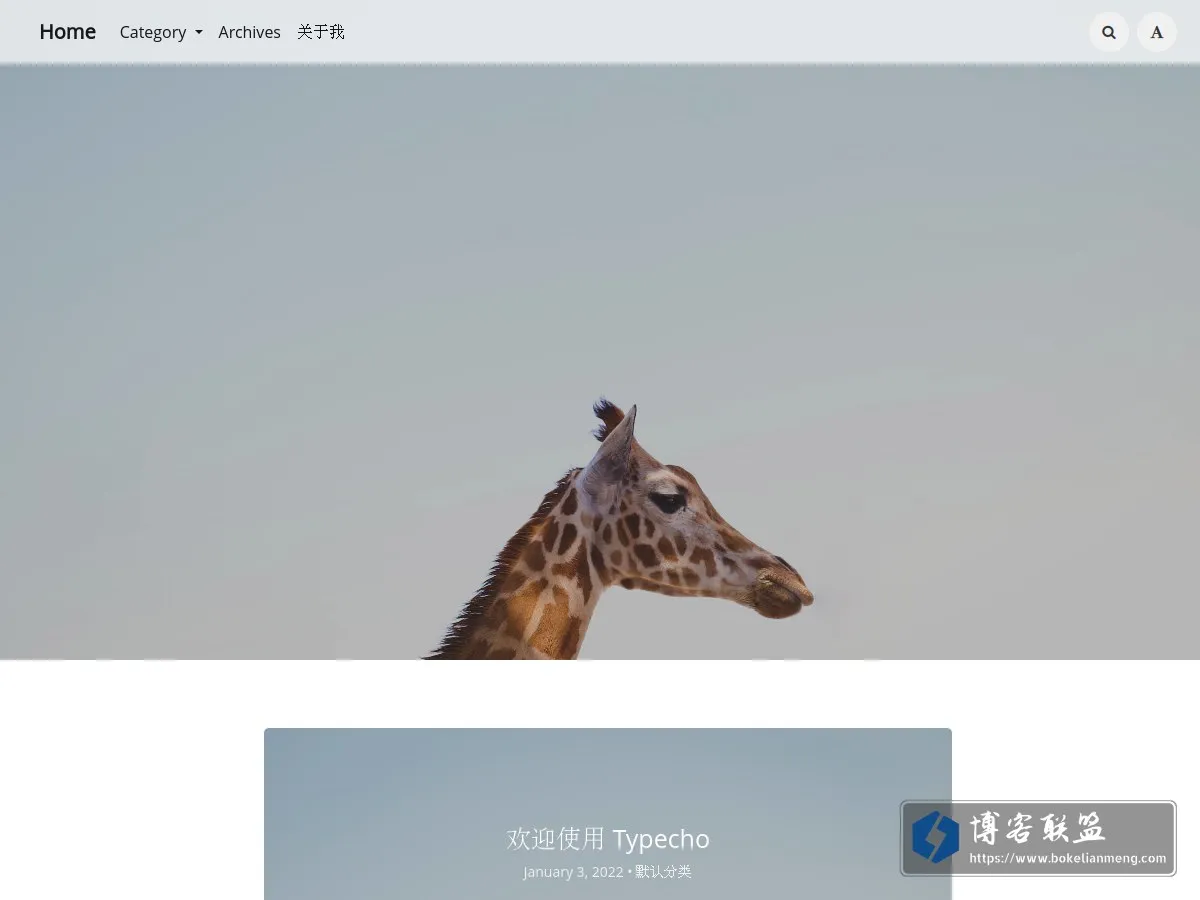The image size is (1200, 900).
Task: Expand the Category dropdown menu
Action: pyautogui.click(x=161, y=32)
